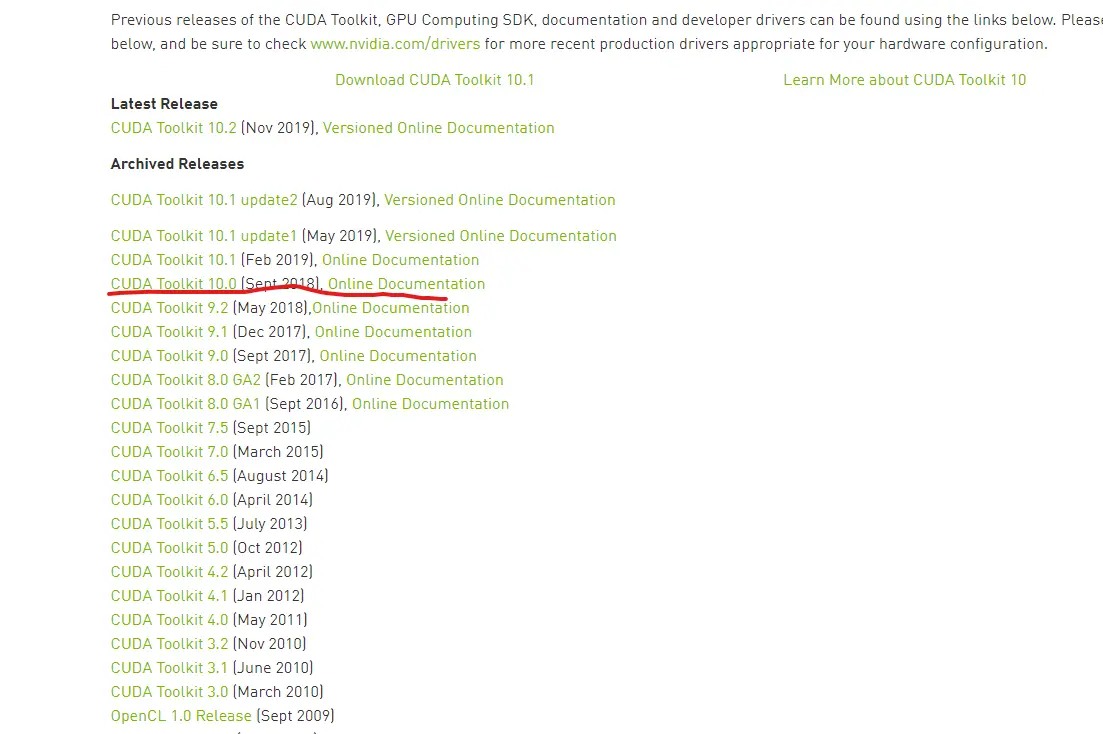Image resolution: width=1103 pixels, height=734 pixels.
Task: Click the (Jan 2012) date text
Action: 269,595
